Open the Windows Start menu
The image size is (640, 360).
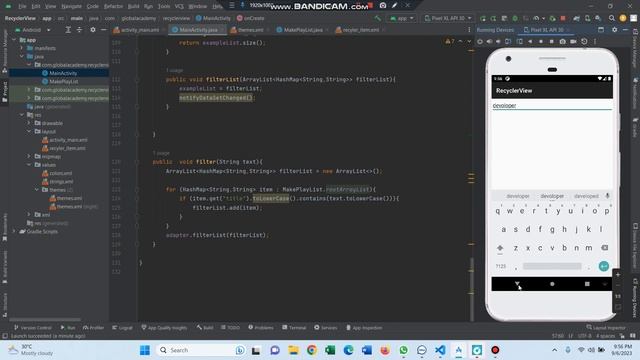pos(145,350)
